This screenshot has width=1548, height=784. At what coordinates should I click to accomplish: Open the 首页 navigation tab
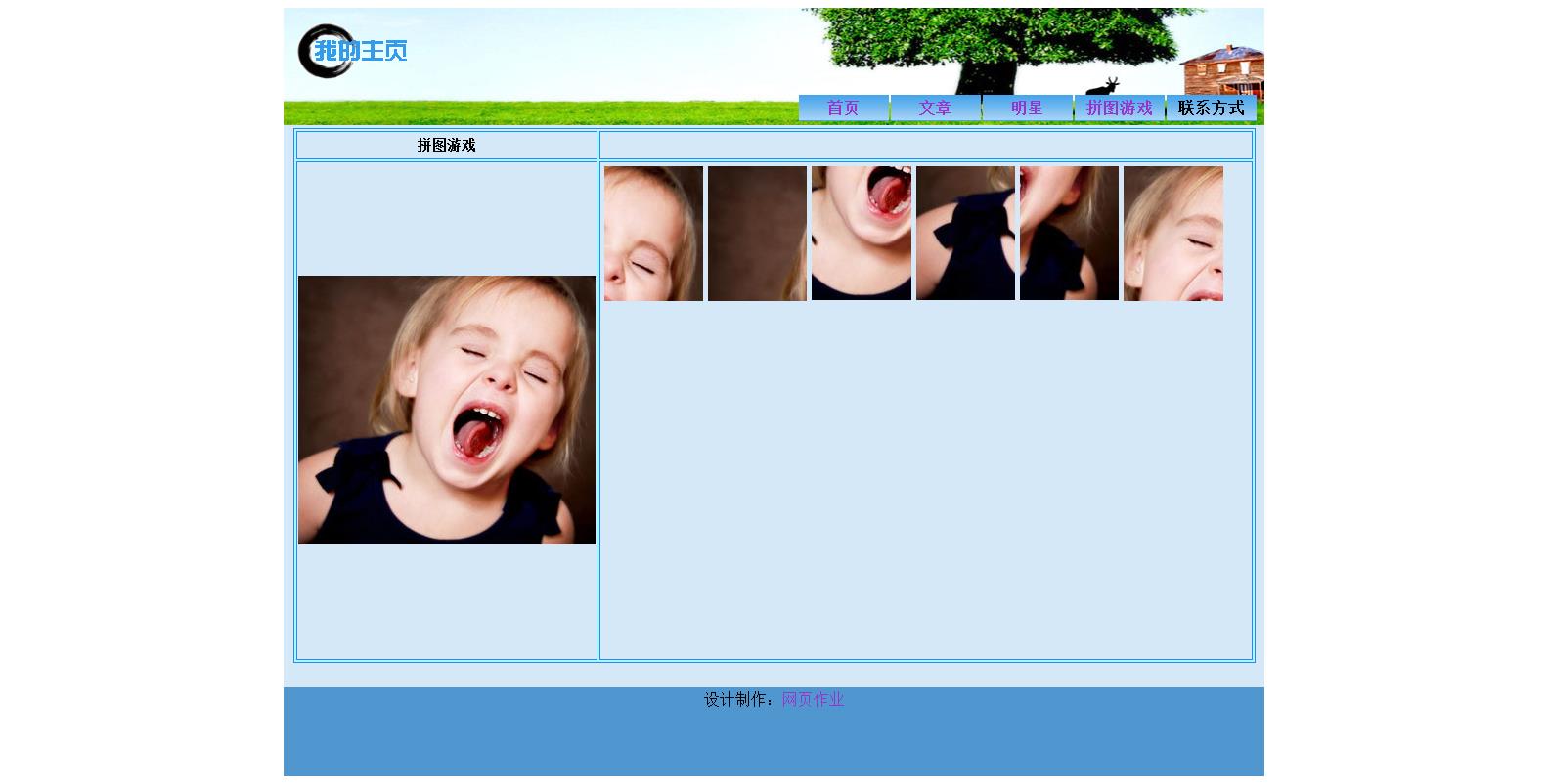[843, 108]
